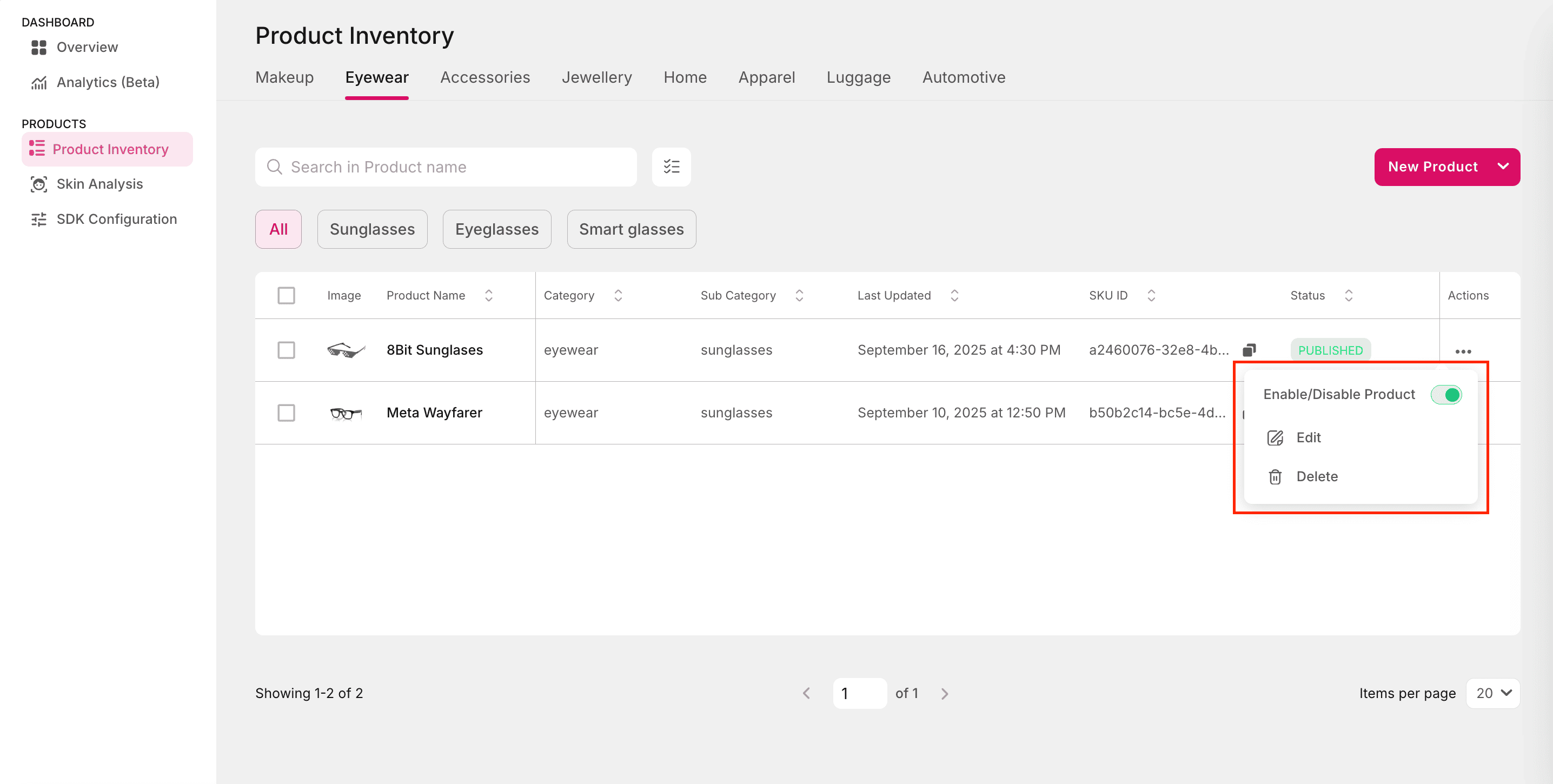
Task: Click the Overview grid icon in sidebar
Action: pos(38,47)
